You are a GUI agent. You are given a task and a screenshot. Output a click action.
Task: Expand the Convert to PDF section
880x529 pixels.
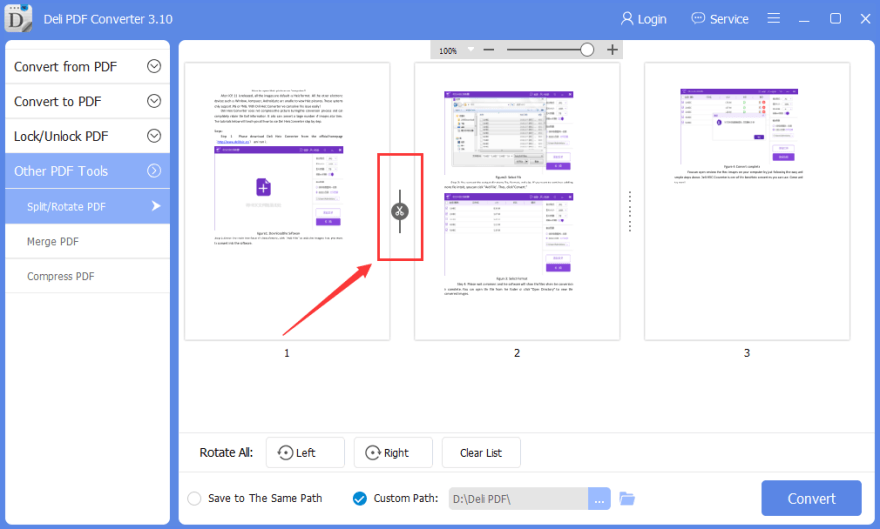[88, 102]
